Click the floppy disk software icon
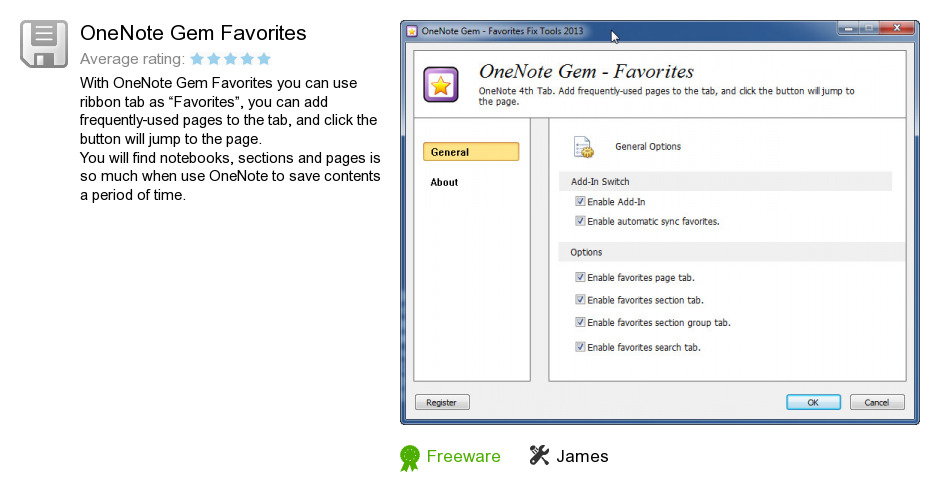This screenshot has height=502, width=940. [44, 44]
